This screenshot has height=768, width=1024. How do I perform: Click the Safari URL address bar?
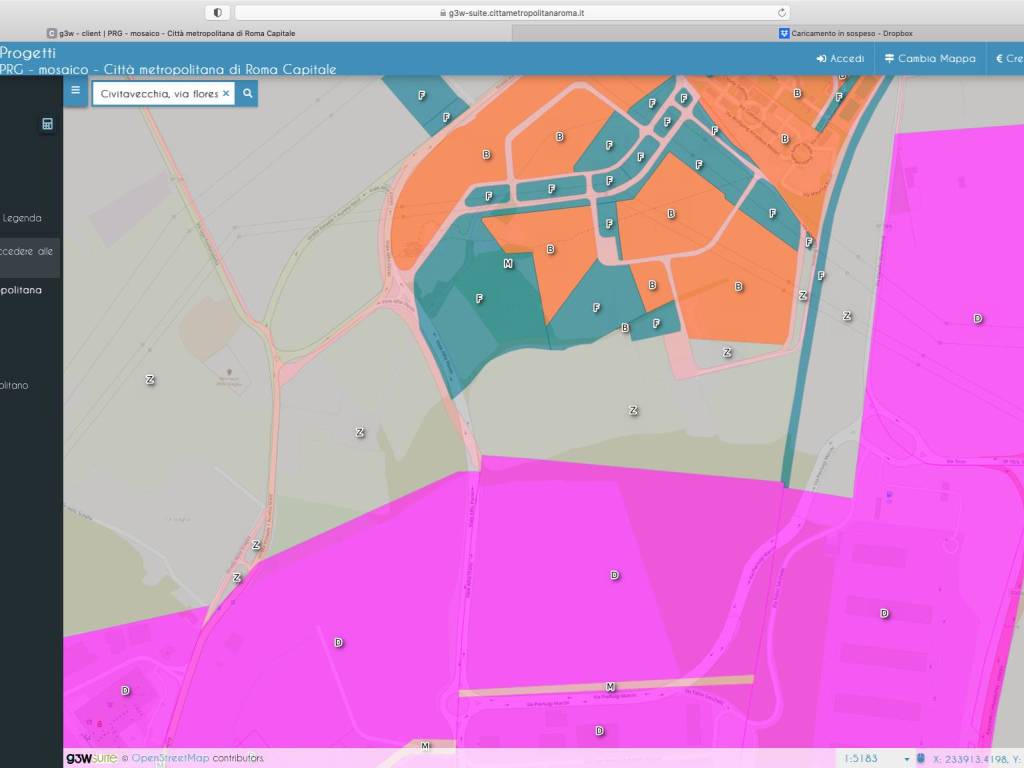[x=510, y=13]
